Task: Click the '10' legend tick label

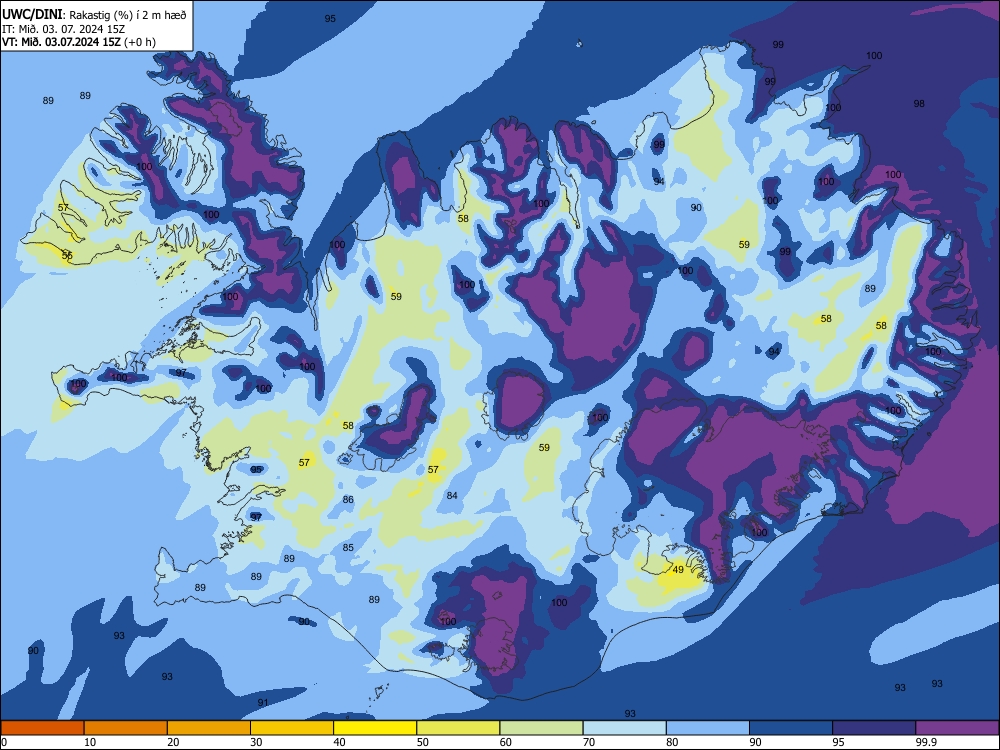Action: tap(90, 742)
